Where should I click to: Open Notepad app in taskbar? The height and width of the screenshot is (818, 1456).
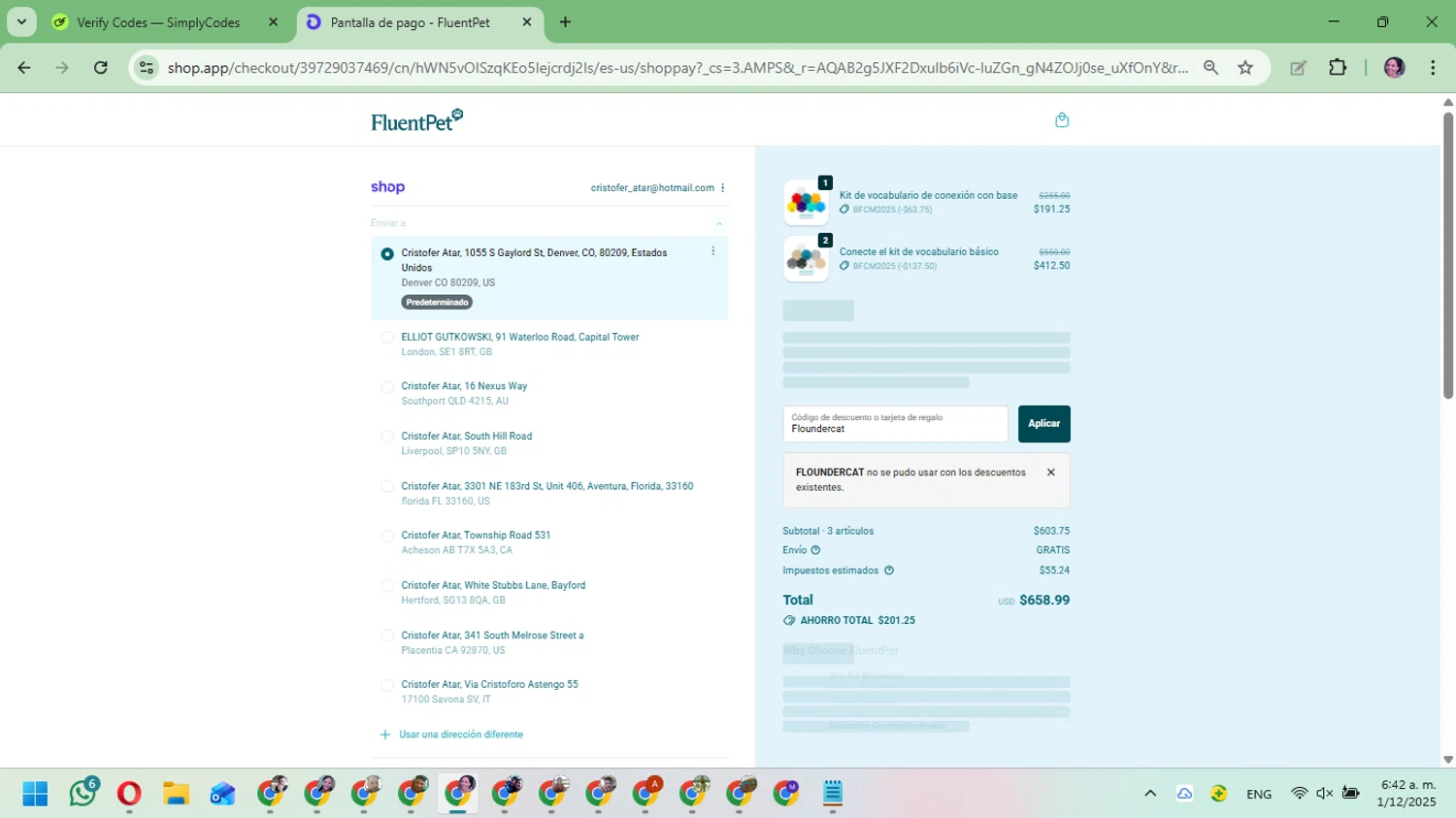(x=833, y=794)
